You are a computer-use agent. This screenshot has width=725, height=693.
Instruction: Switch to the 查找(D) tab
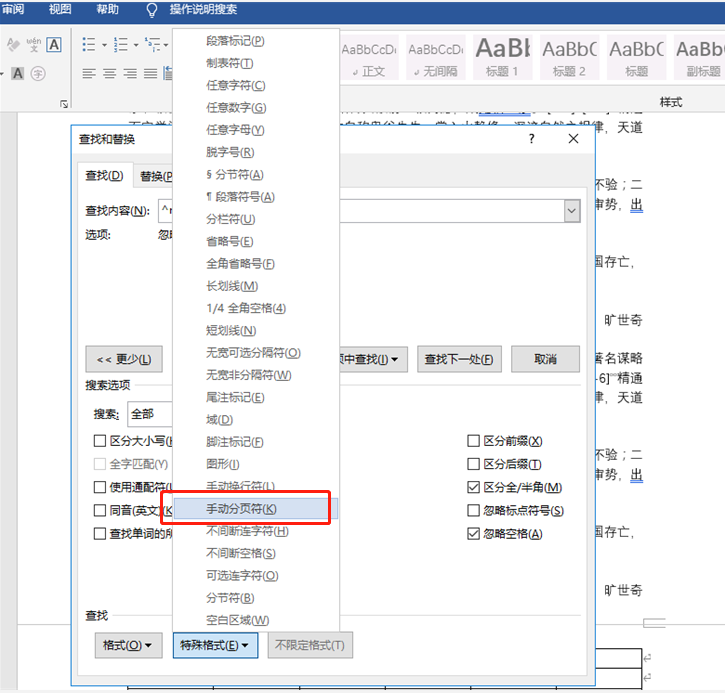click(x=104, y=176)
